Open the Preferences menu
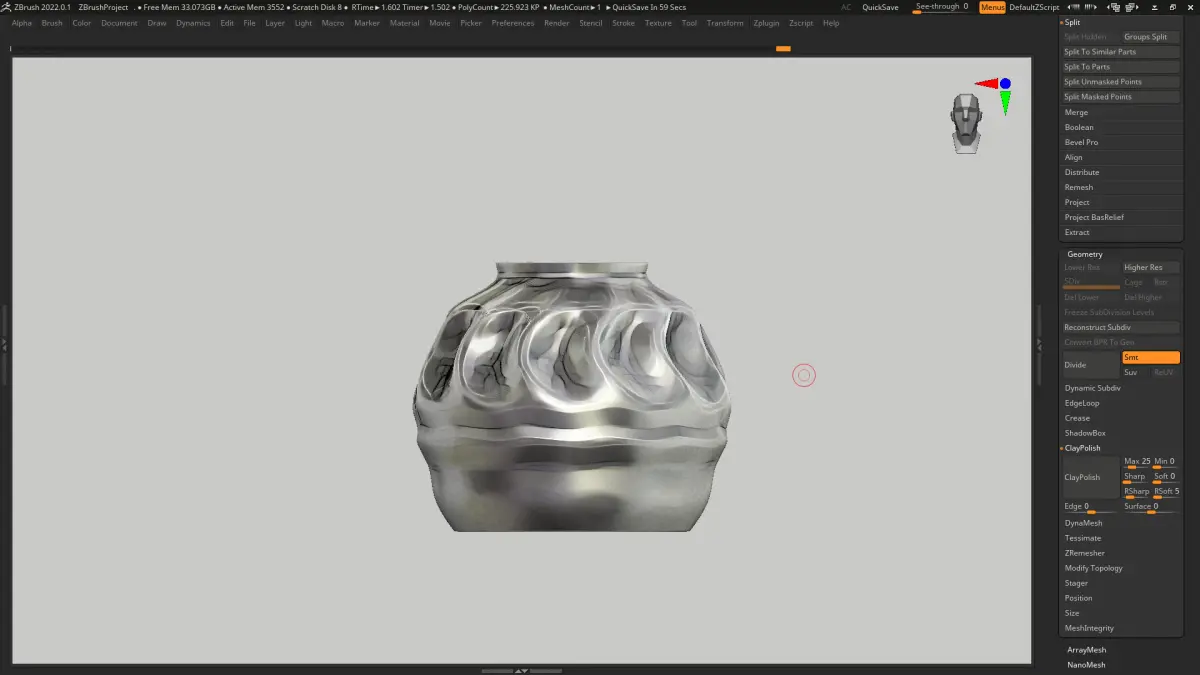This screenshot has height=675, width=1200. tap(513, 23)
